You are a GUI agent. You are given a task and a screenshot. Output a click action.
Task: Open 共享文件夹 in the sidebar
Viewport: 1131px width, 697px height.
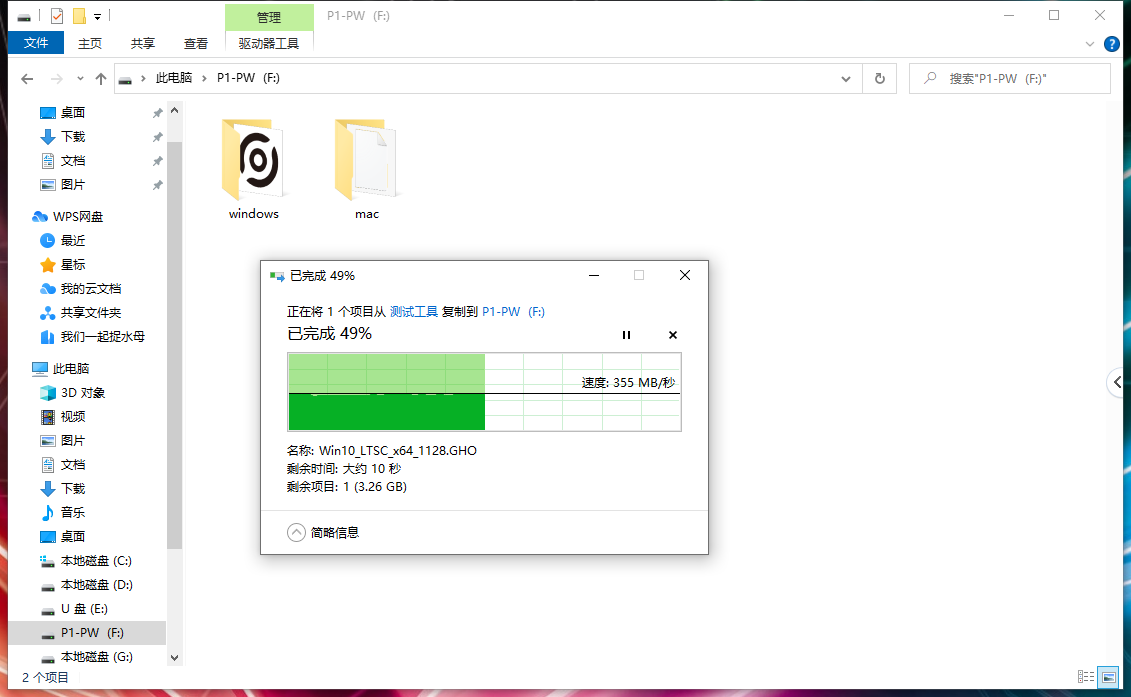[90, 312]
